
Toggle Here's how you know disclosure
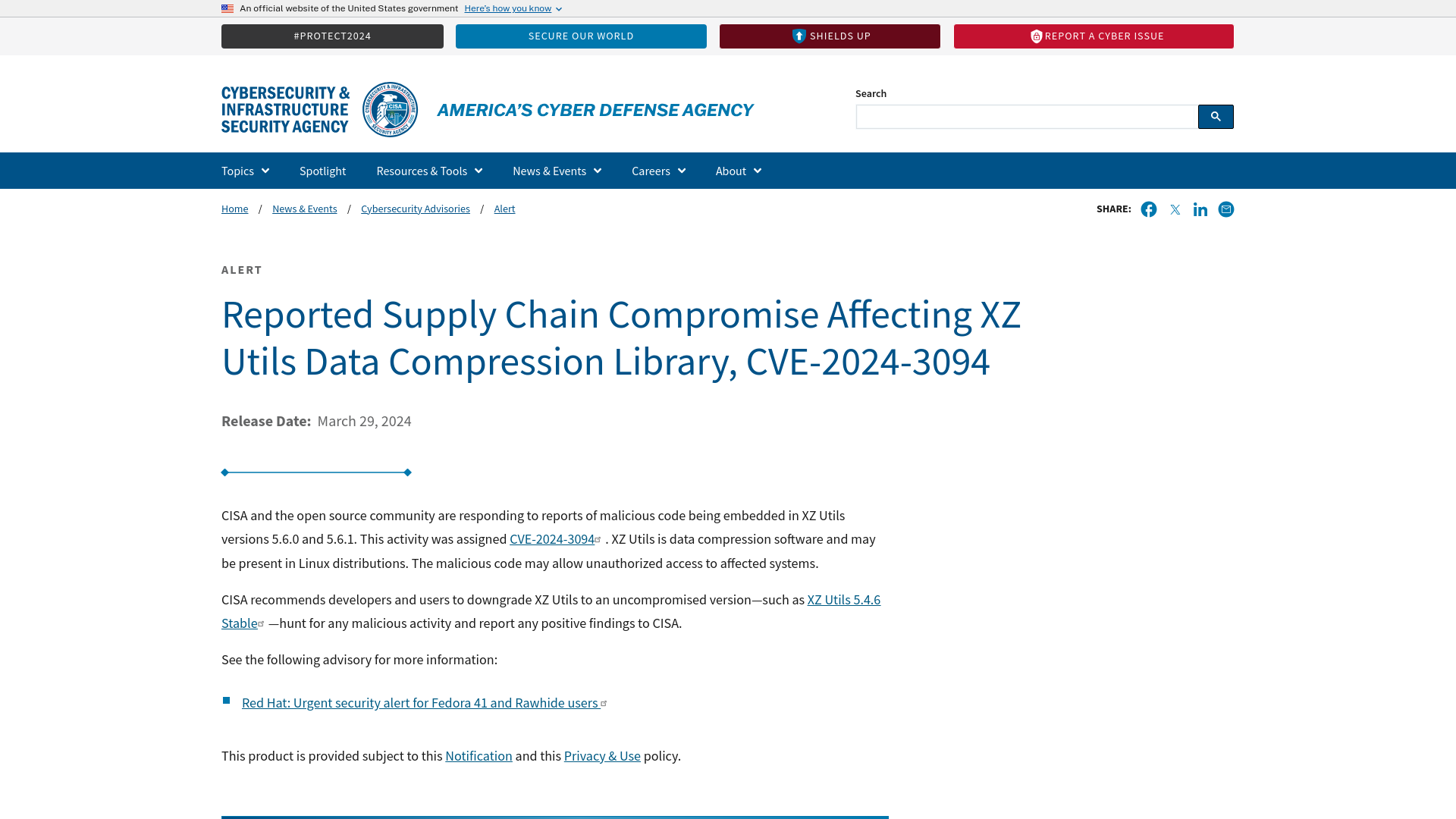tap(513, 8)
